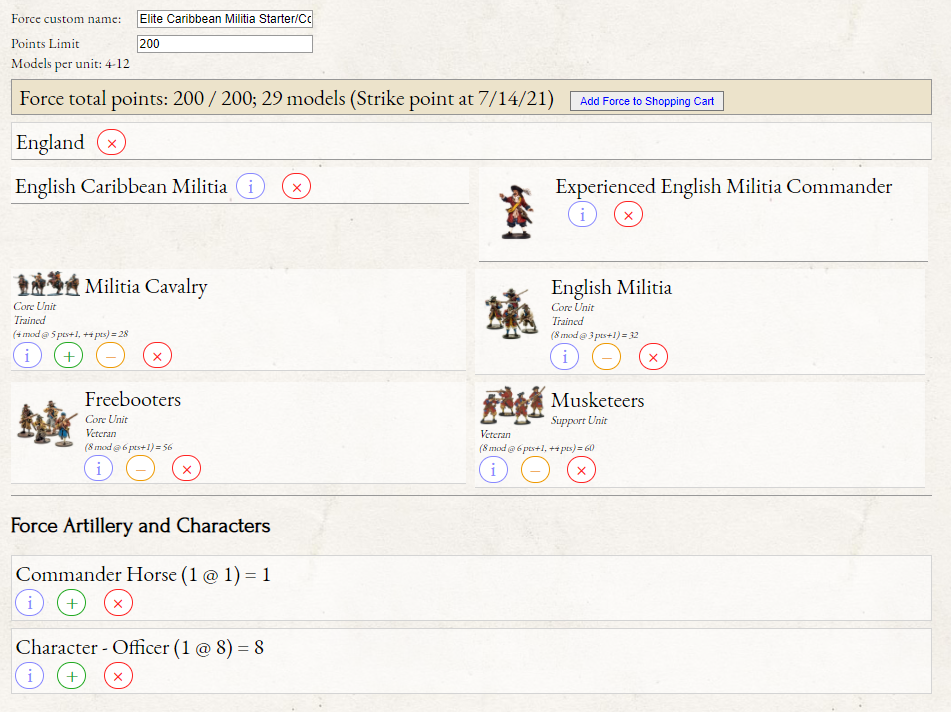Edit the Force custom name field
This screenshot has height=712, width=951.
224,19
